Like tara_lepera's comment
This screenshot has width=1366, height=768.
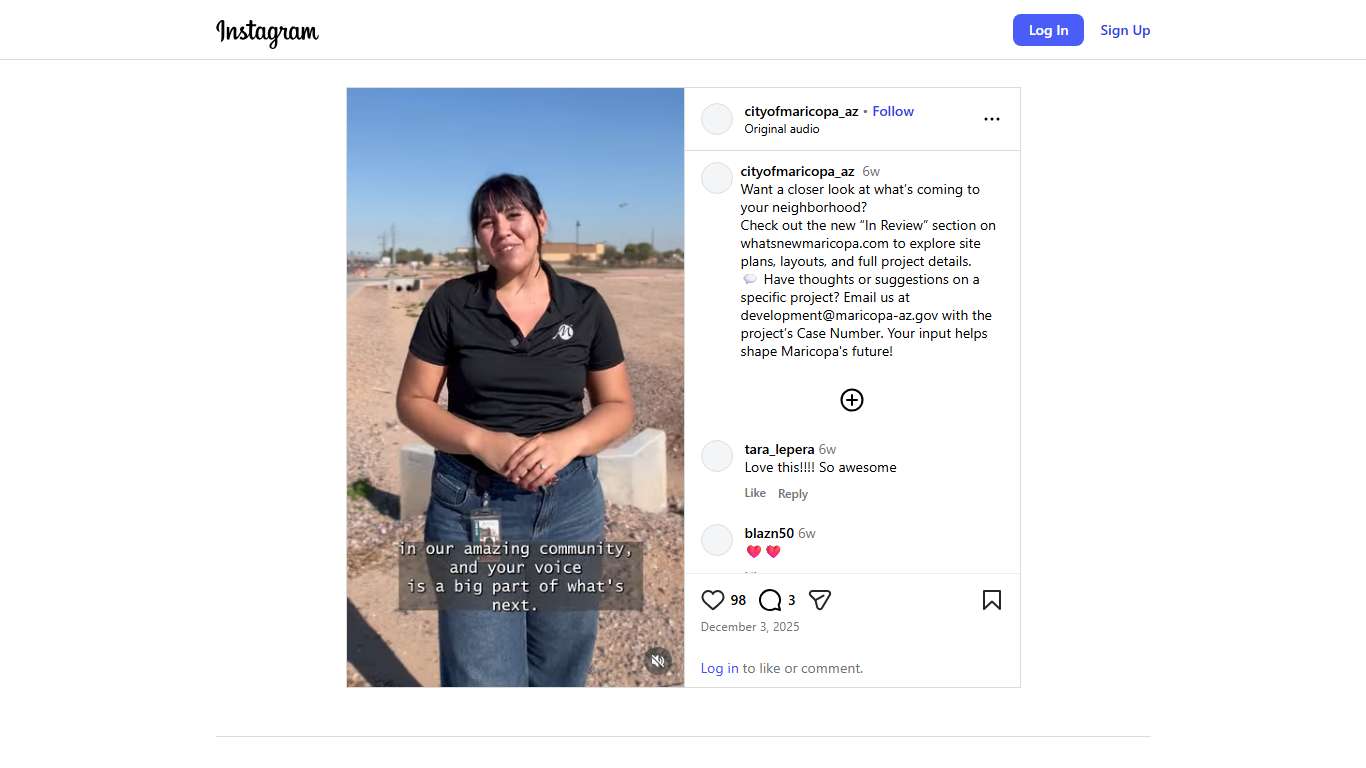tap(755, 493)
